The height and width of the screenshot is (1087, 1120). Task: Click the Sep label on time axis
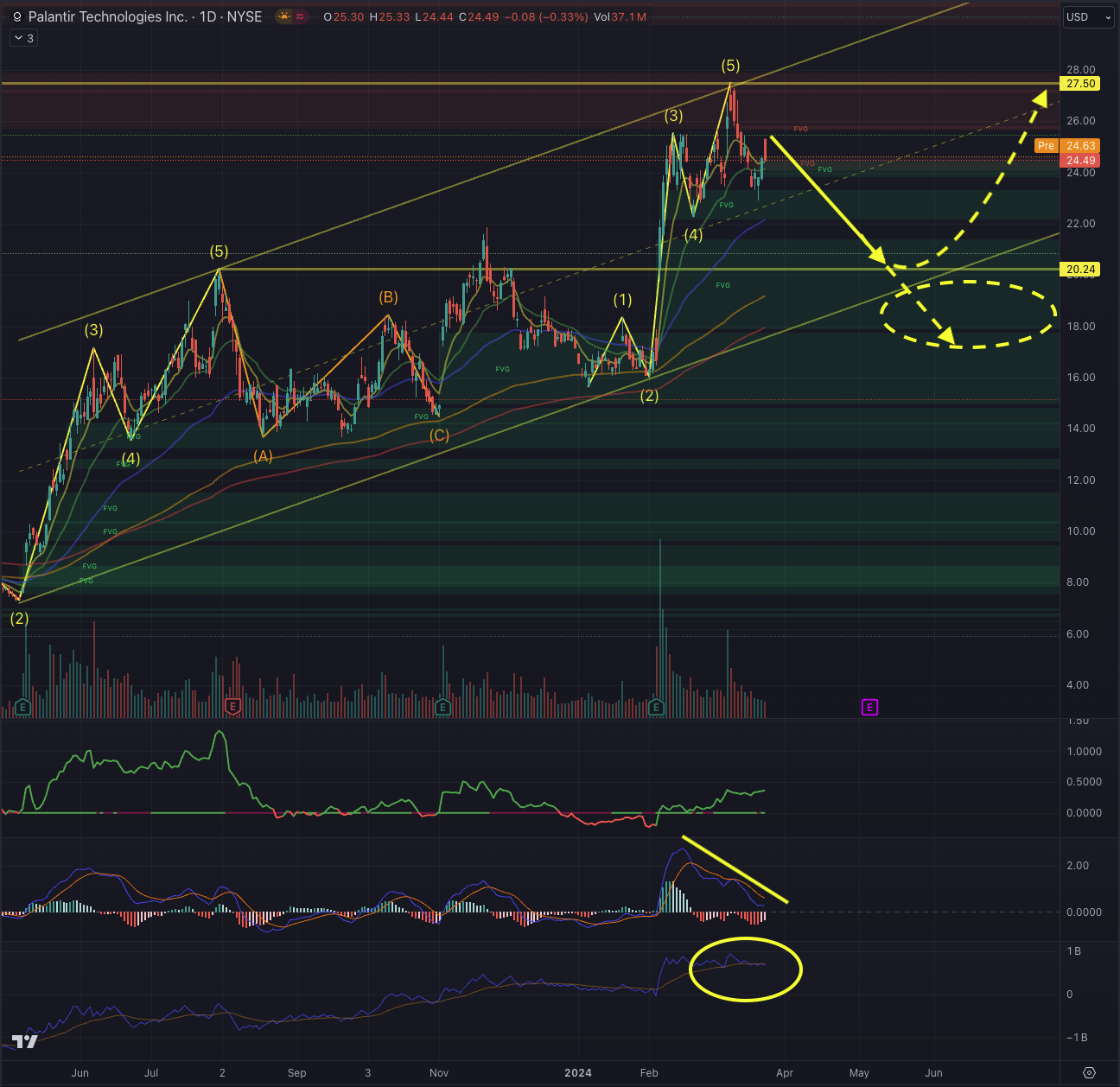click(296, 1073)
